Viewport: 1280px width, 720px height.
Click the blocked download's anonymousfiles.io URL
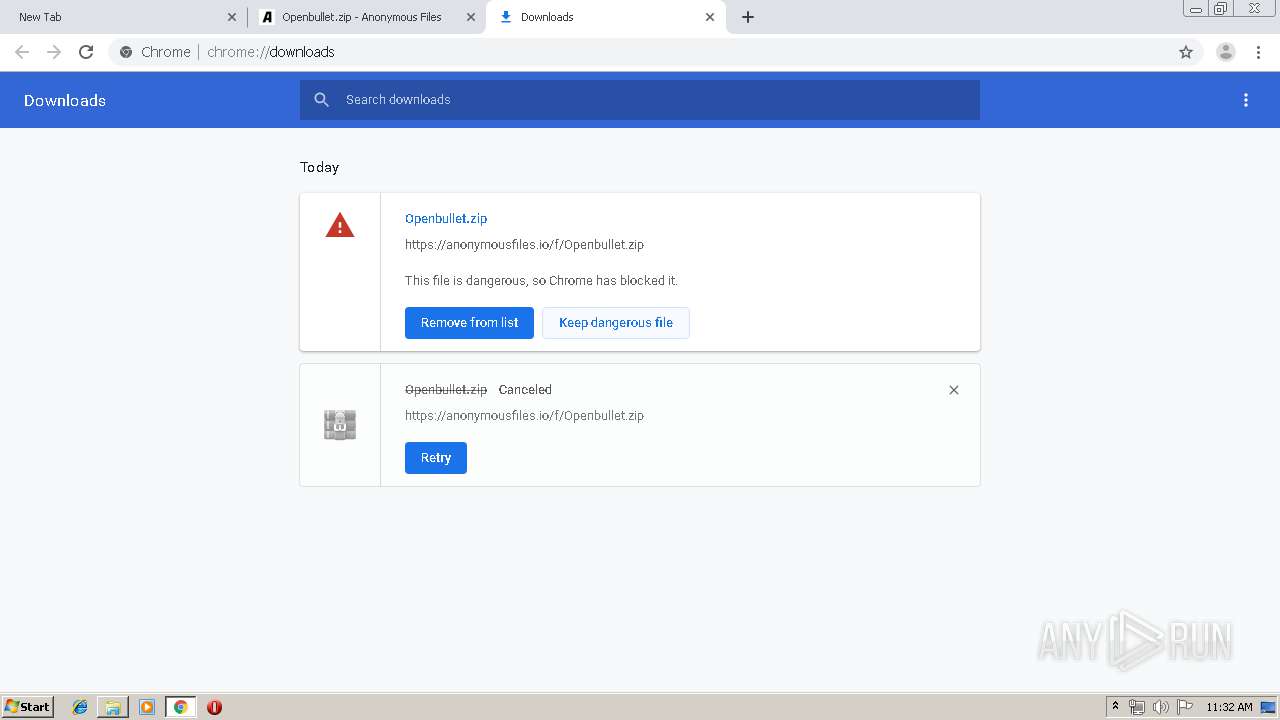tap(524, 245)
